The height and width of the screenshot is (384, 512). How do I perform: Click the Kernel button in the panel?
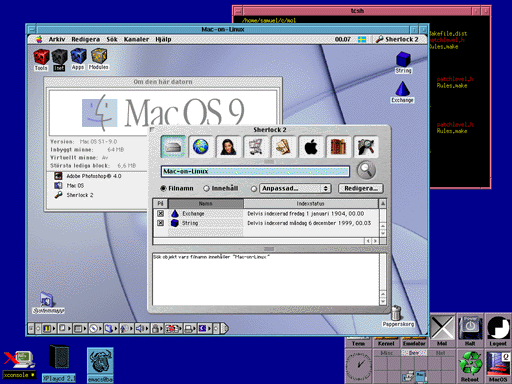click(386, 343)
